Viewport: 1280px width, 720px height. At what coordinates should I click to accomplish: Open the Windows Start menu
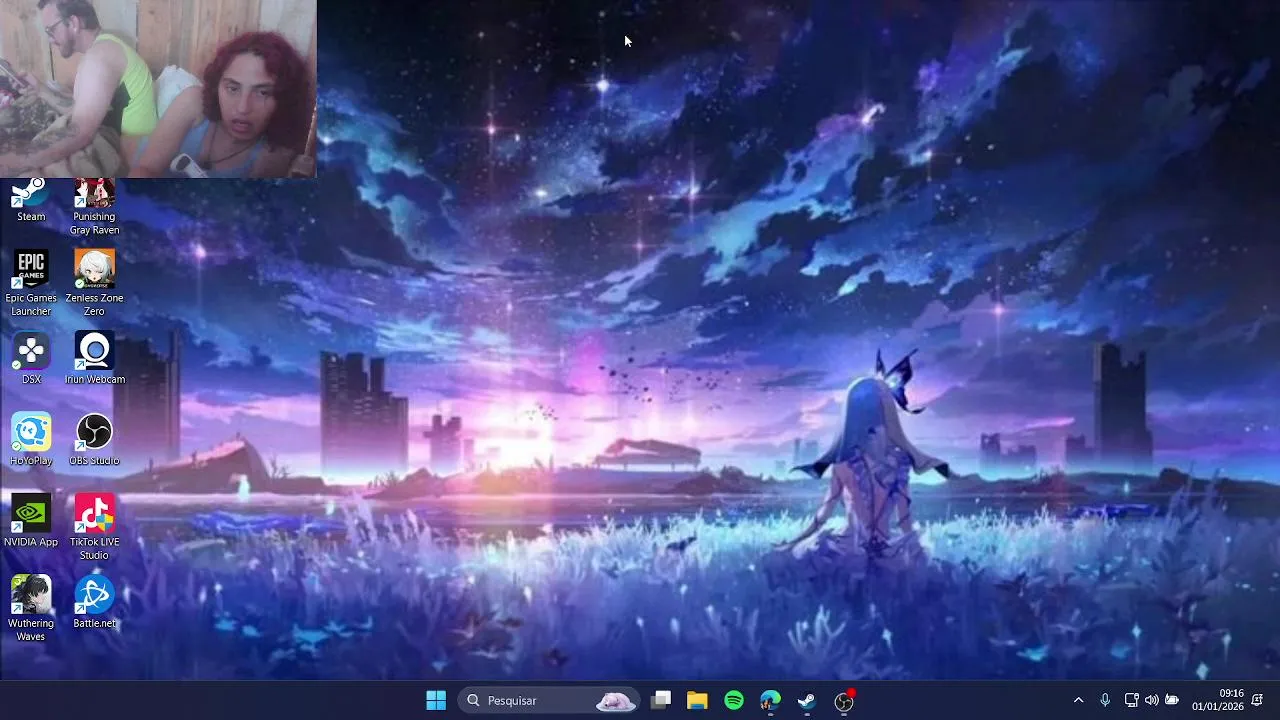point(436,700)
